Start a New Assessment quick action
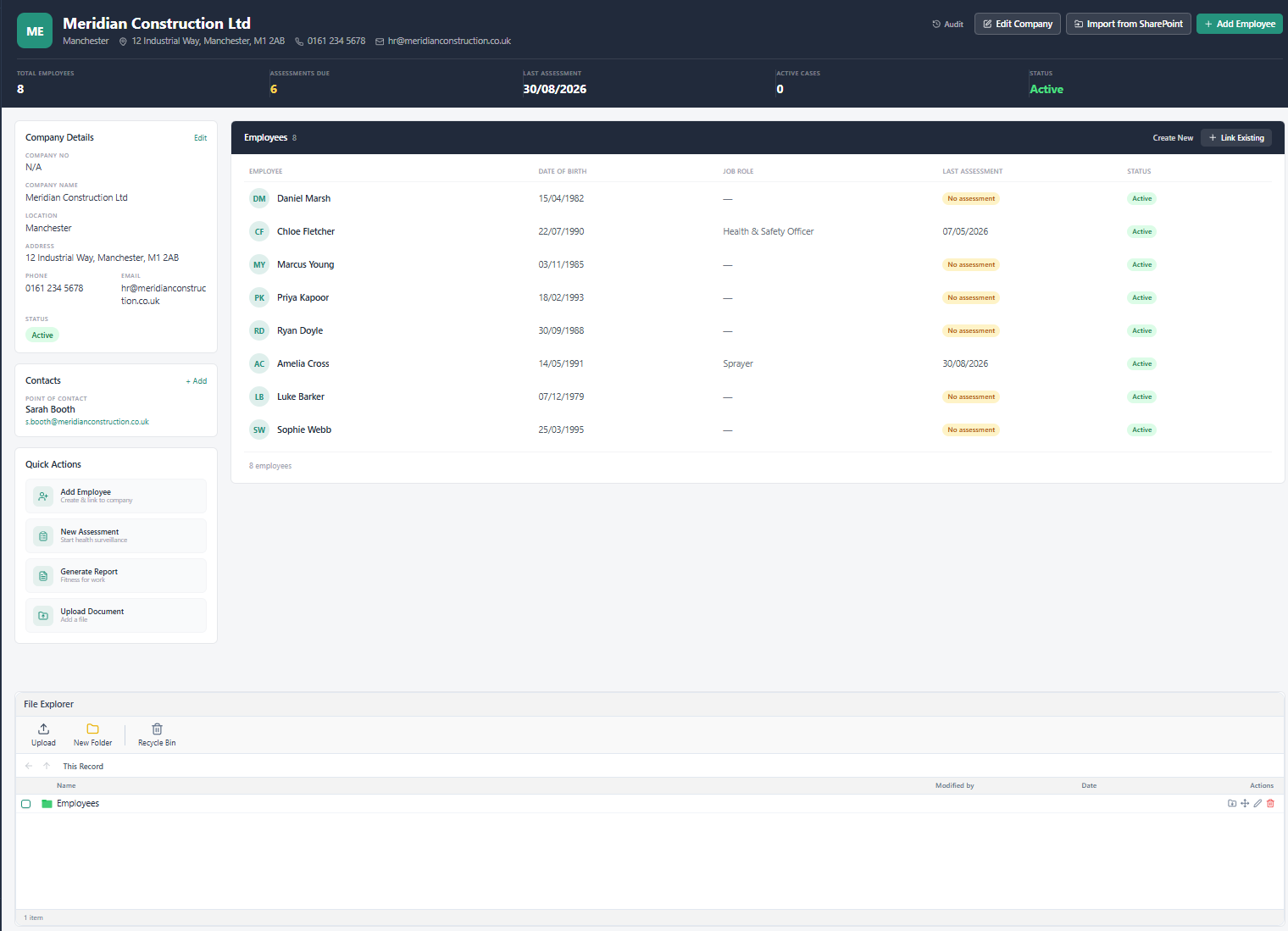1288x931 pixels. coord(116,535)
